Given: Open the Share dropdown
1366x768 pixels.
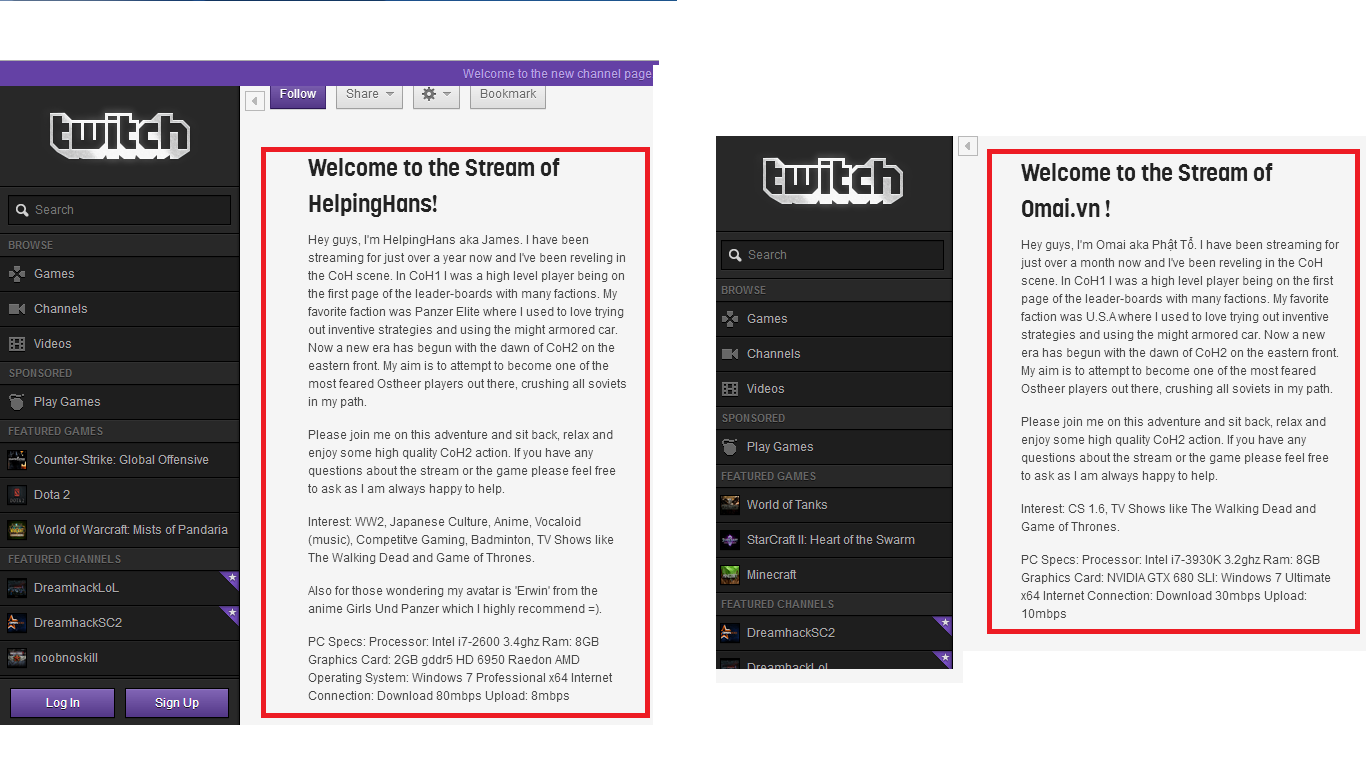Looking at the screenshot, I should tap(369, 95).
